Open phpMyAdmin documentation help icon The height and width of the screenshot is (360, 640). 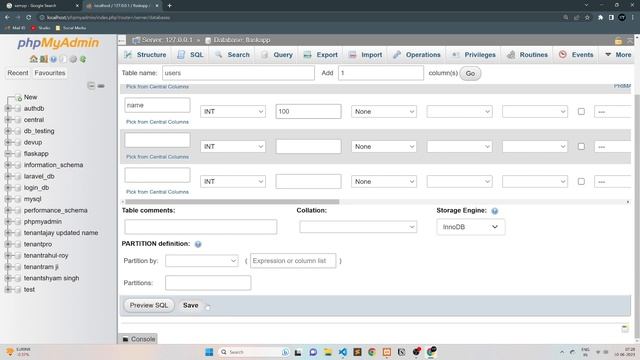point(53,59)
